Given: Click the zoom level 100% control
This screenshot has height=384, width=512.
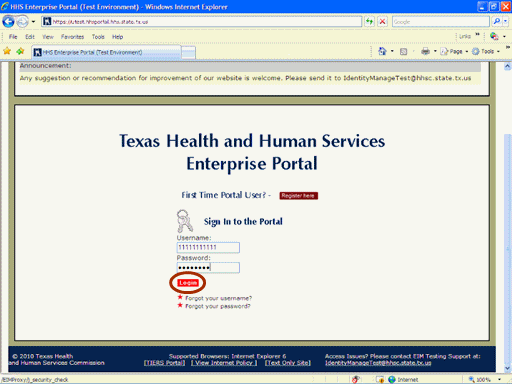Looking at the screenshot, I should point(480,379).
